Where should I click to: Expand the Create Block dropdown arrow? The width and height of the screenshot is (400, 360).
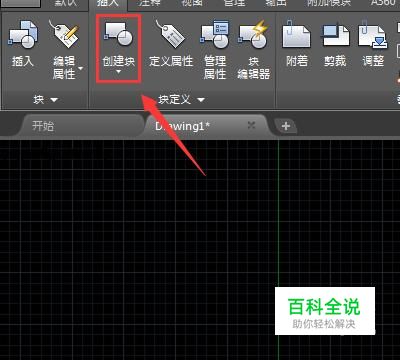point(119,71)
